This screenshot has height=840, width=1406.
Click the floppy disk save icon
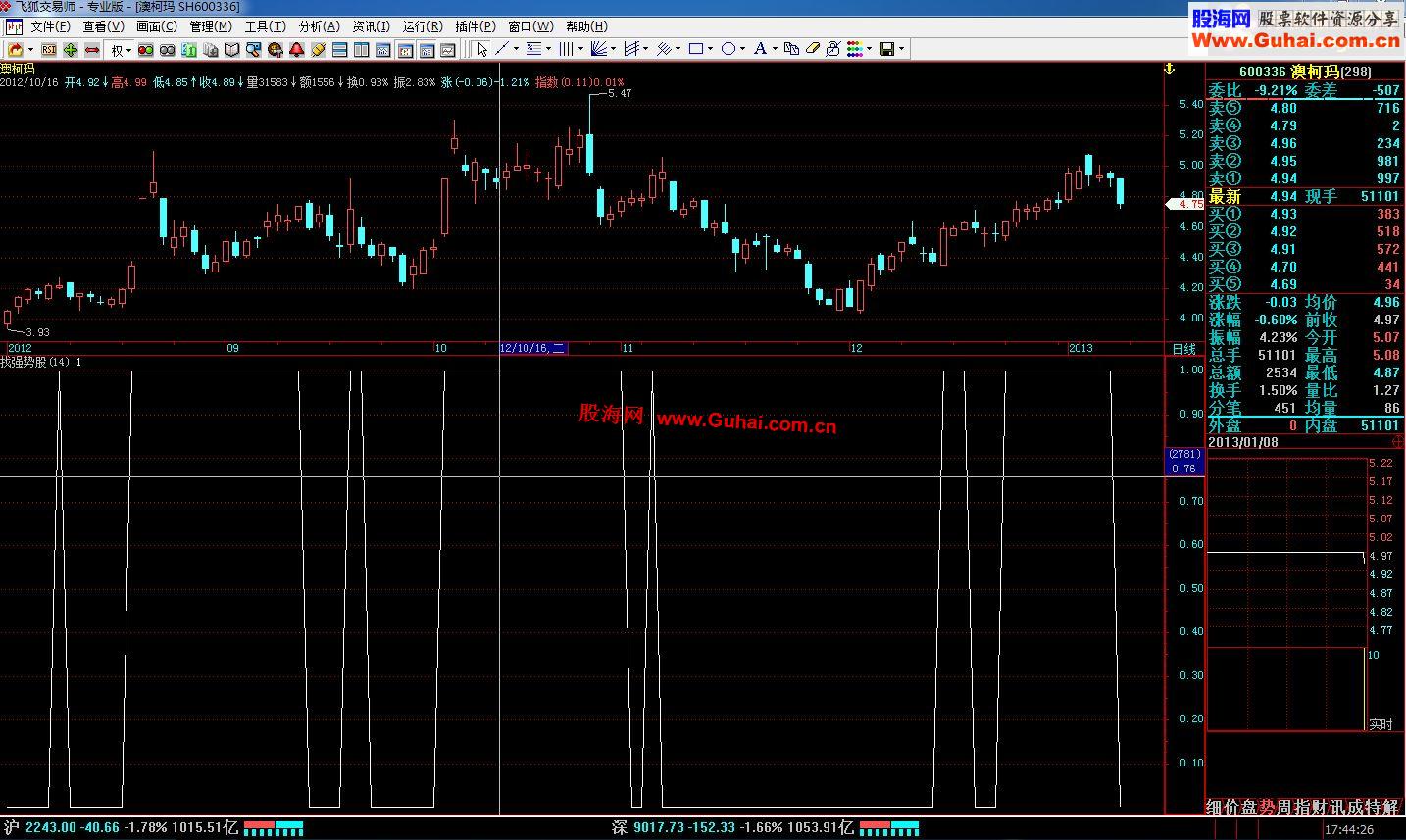[887, 49]
